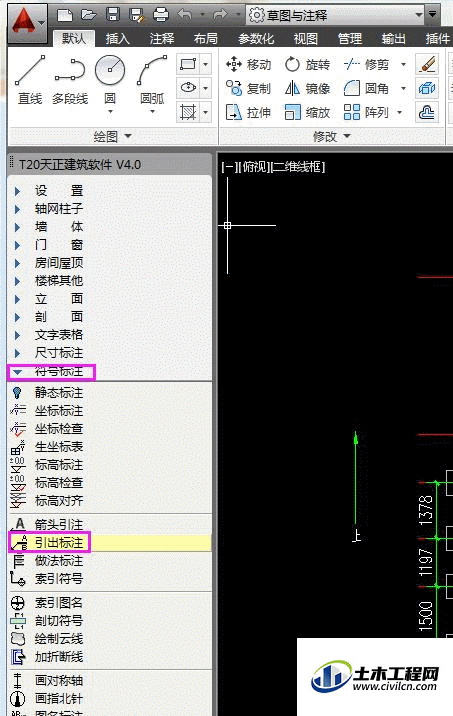The width and height of the screenshot is (453, 716).
Task: Switch to the 参数化 ribbon tab
Action: coord(256,38)
